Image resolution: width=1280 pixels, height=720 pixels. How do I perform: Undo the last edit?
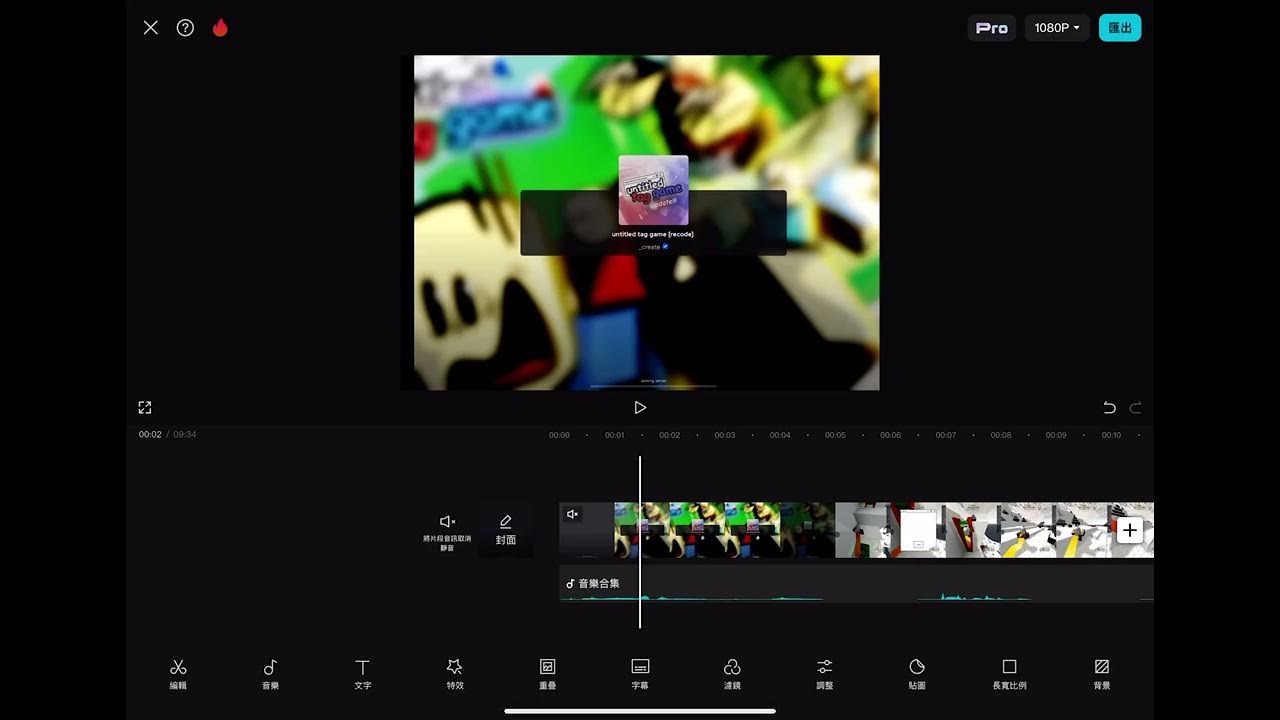pyautogui.click(x=1109, y=407)
